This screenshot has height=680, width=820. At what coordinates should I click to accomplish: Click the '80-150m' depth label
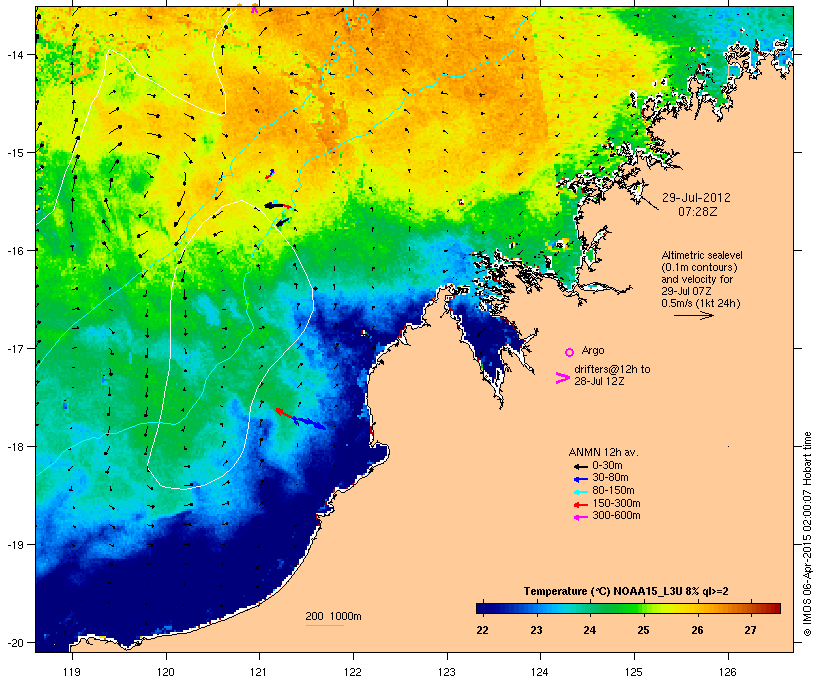(x=613, y=491)
